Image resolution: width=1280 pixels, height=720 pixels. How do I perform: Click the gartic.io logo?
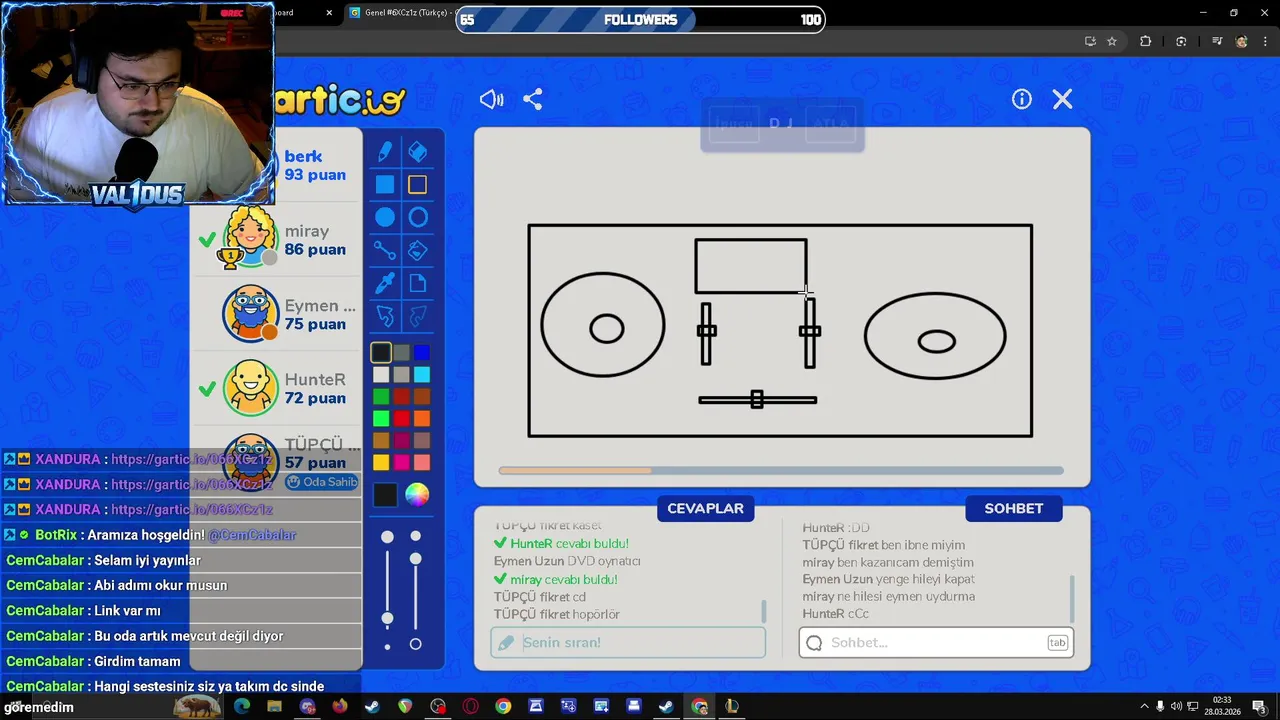(x=340, y=100)
